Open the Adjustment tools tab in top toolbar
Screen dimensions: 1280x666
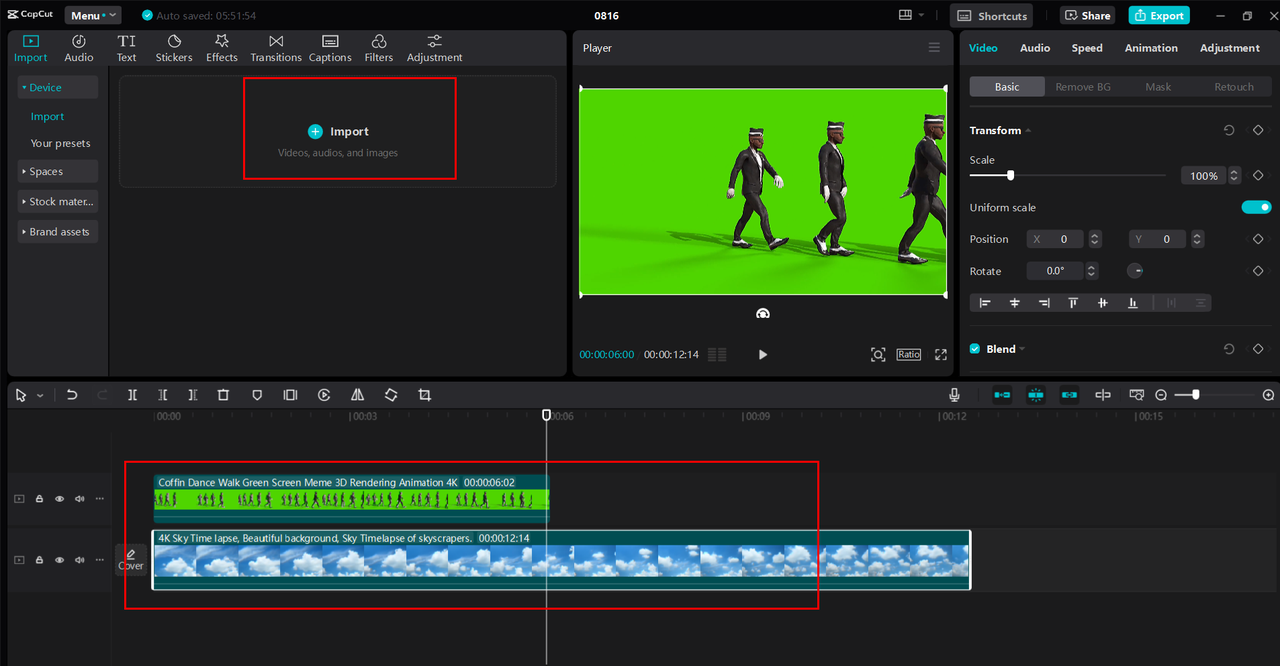pos(434,48)
